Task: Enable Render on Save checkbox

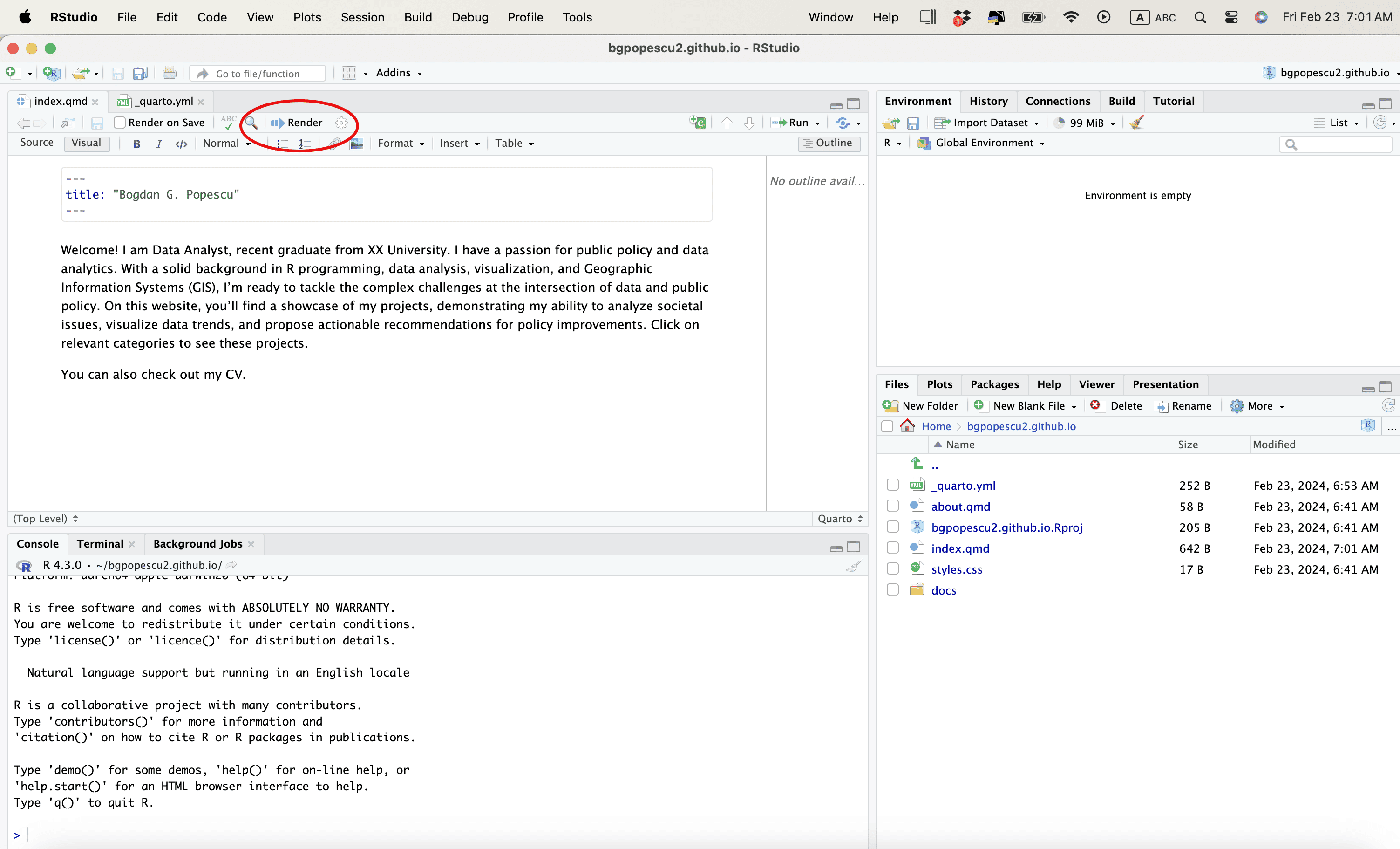Action: [x=119, y=122]
